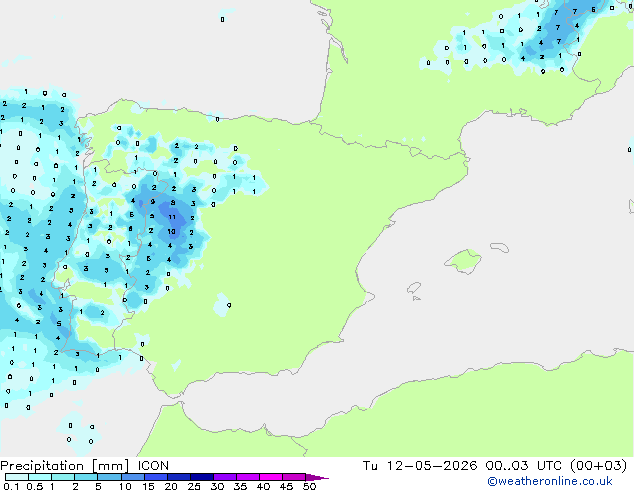Click the '25' legend scale label
The height and width of the screenshot is (490, 634).
coord(194,486)
